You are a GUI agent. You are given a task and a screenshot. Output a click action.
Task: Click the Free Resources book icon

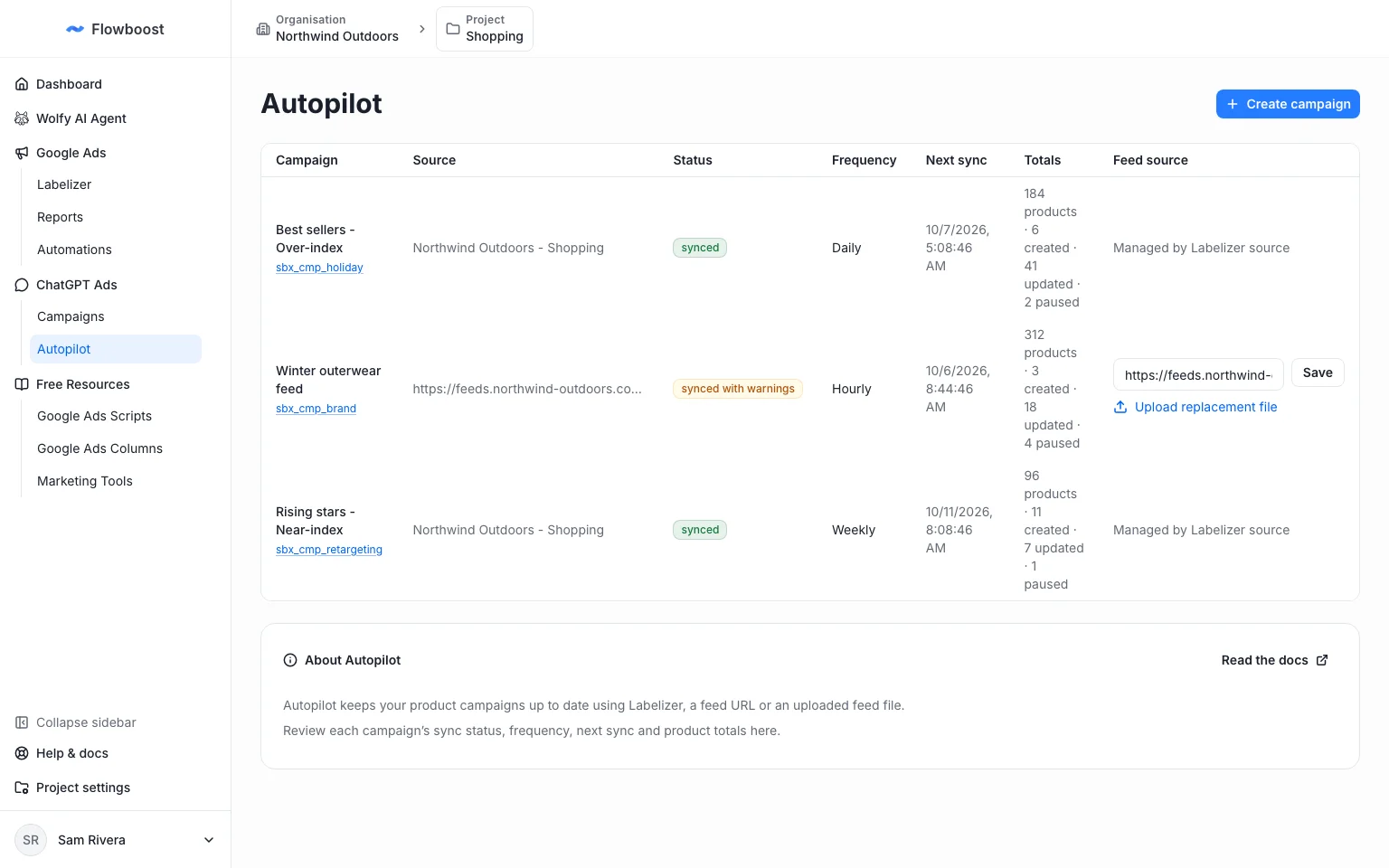22,384
